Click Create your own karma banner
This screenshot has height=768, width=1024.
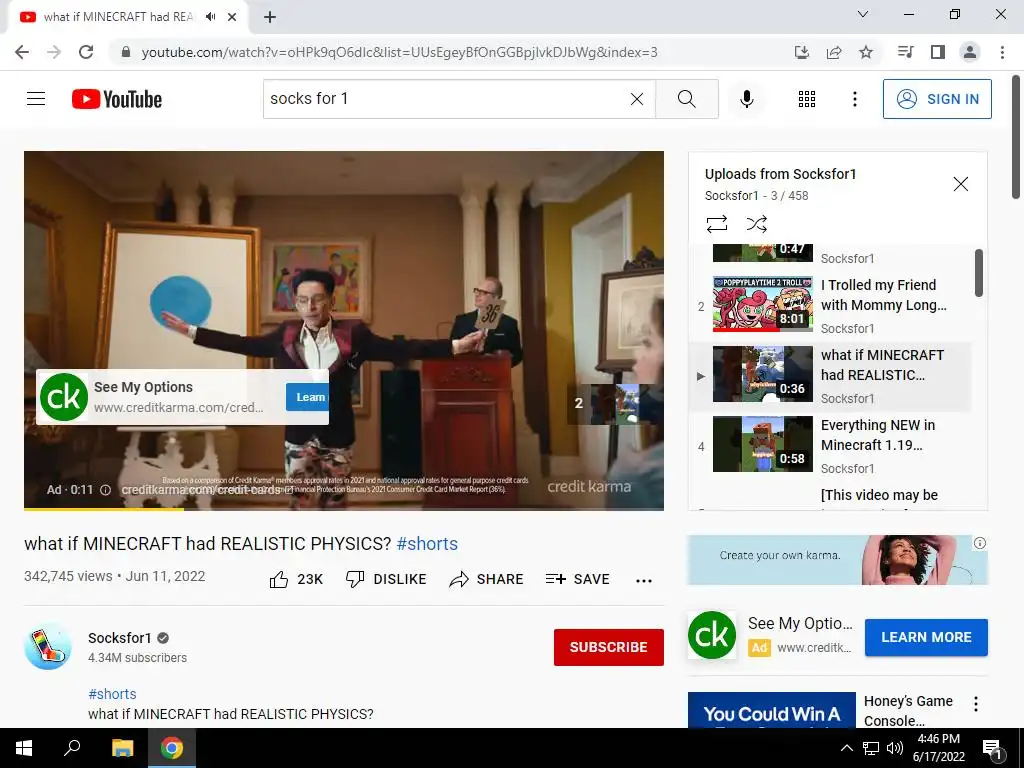coord(837,560)
